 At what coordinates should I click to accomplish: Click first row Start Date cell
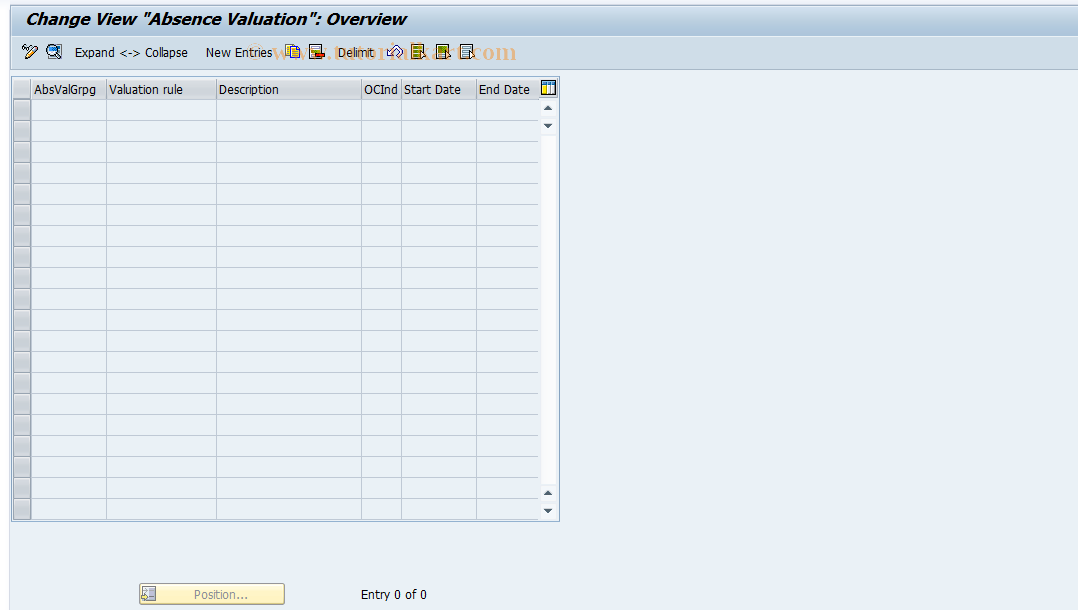pyautogui.click(x=439, y=110)
